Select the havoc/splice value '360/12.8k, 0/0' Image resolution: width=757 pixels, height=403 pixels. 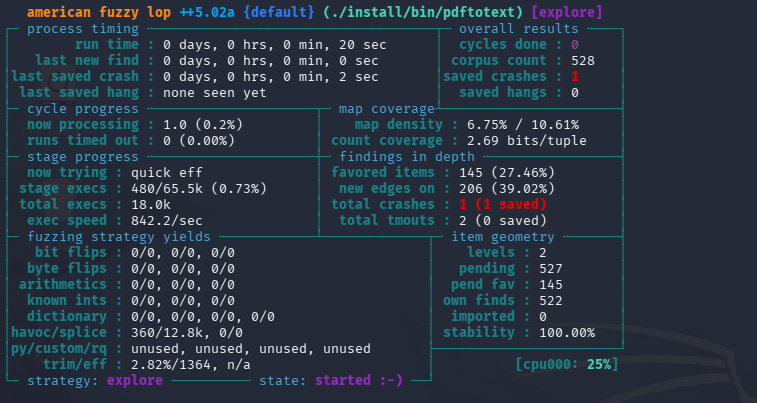pyautogui.click(x=187, y=333)
